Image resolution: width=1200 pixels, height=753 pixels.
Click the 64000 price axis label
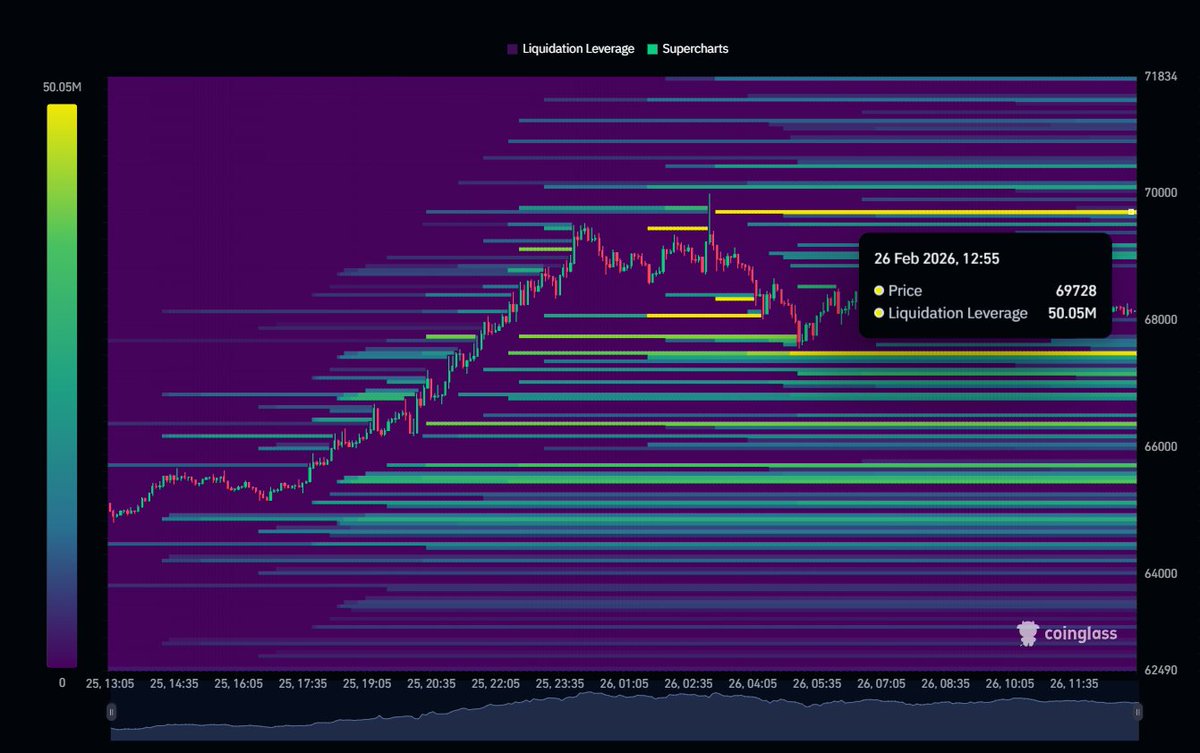tap(1161, 574)
